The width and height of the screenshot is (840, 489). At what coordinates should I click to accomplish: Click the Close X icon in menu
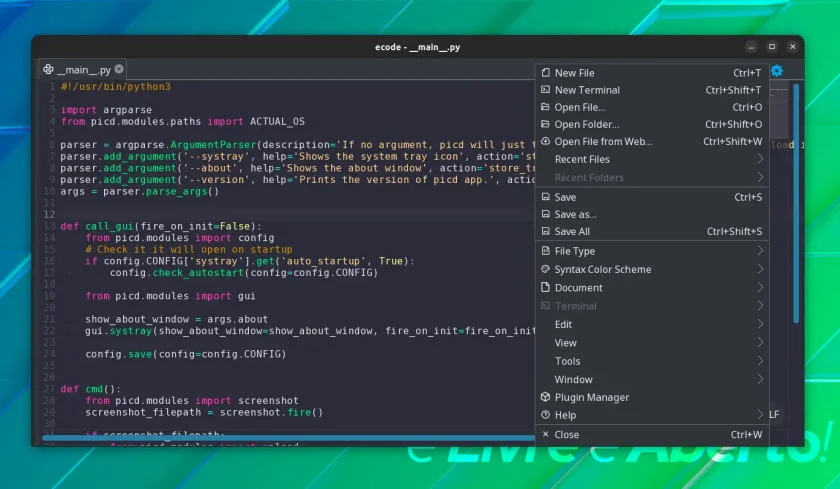[545, 434]
